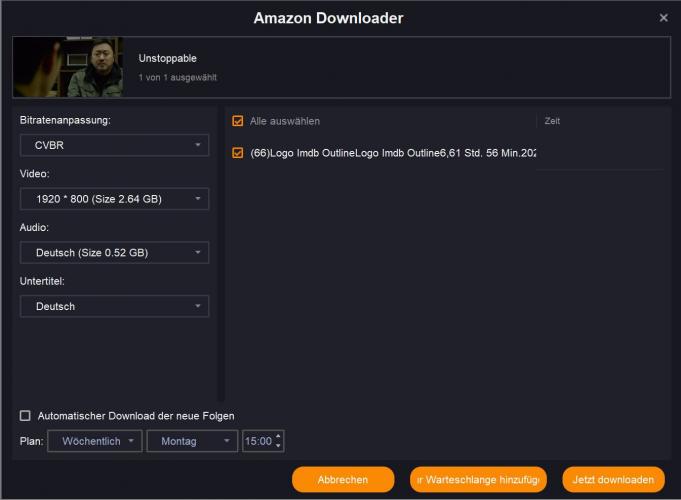Viewport: 681px width, 500px height.
Task: Increase the 15:00 time with up arrow
Action: 278,437
